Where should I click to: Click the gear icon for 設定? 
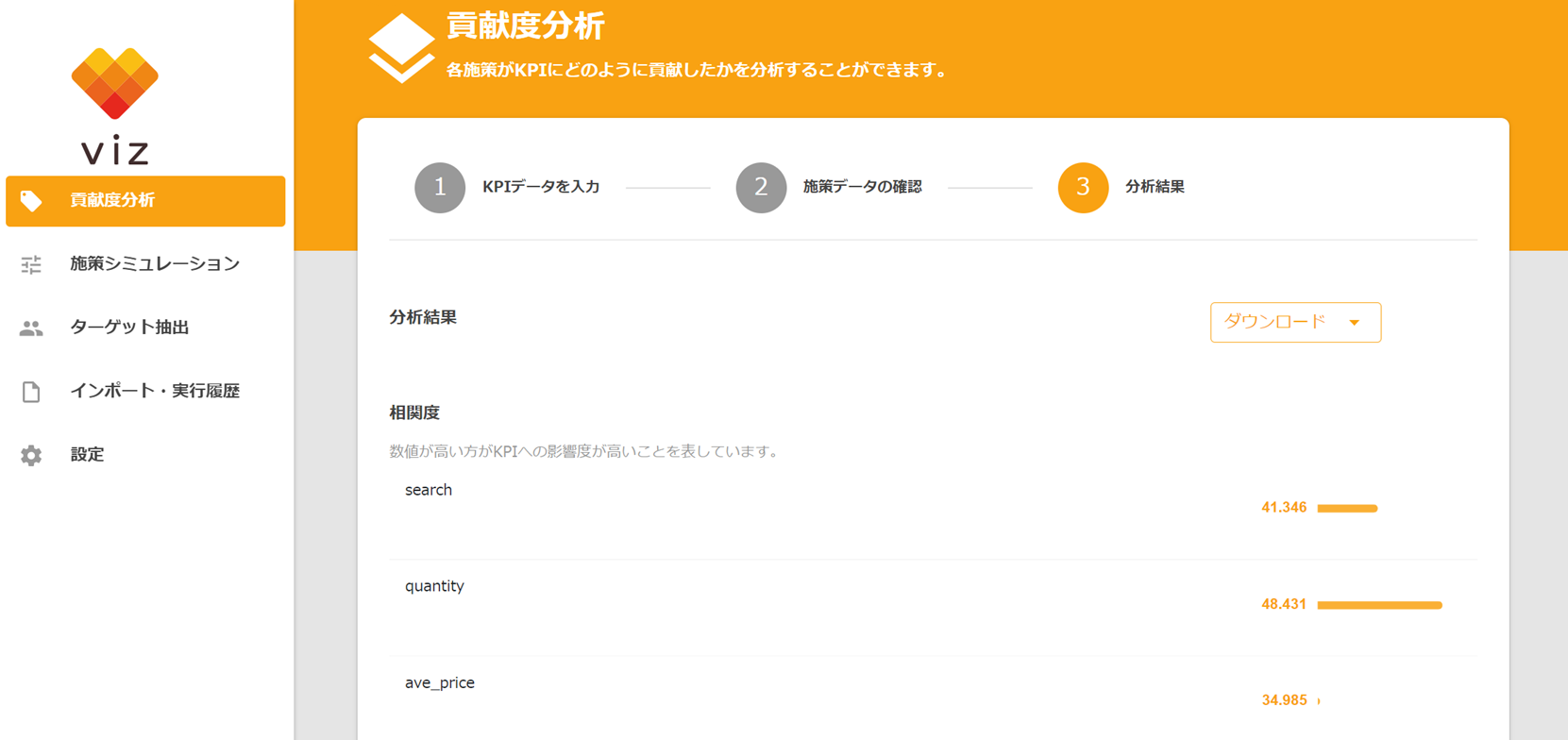click(31, 455)
